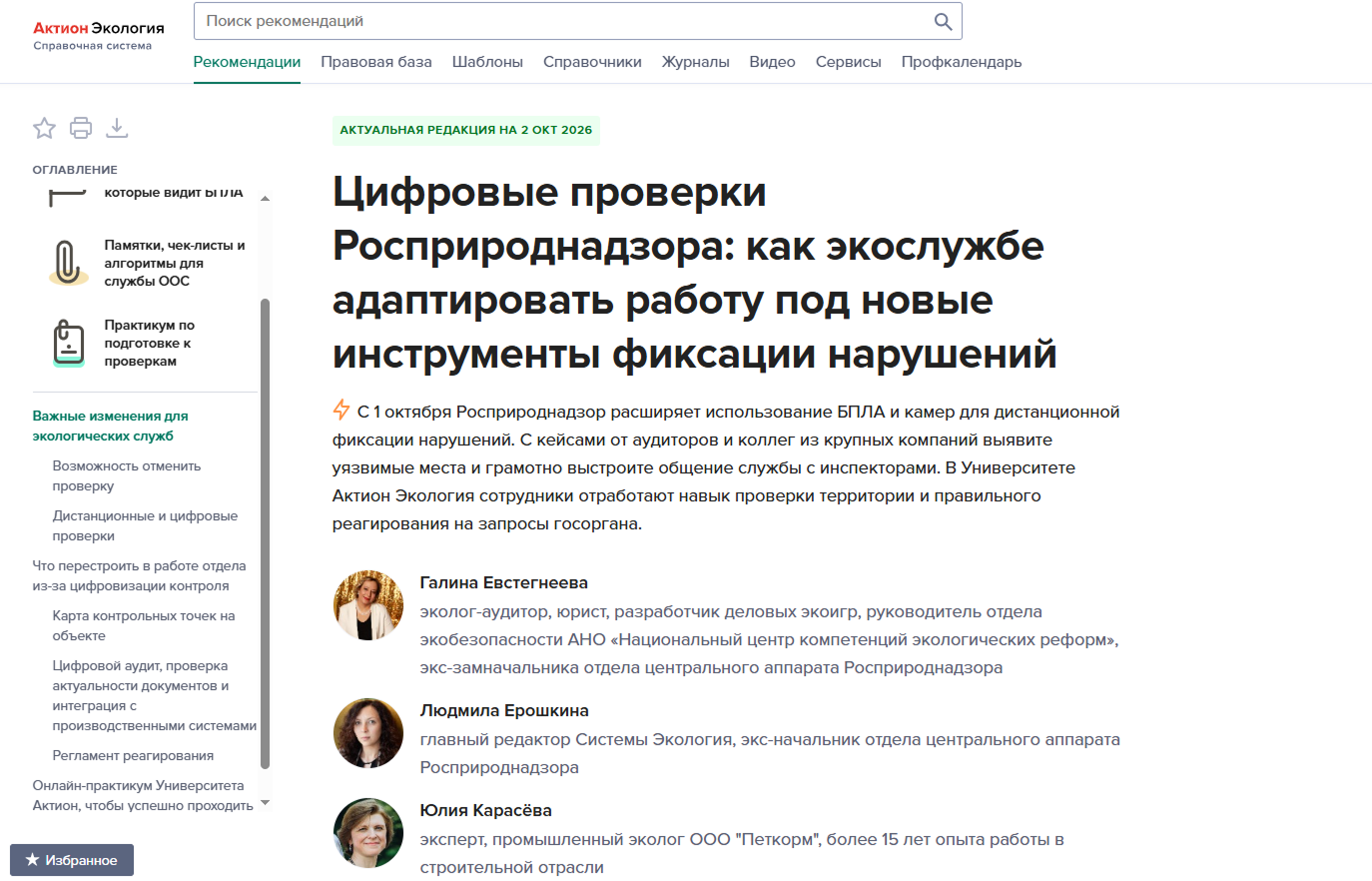Screen dimensions: 1372x881
Task: Open the Рекомендации tab
Action: tap(247, 62)
